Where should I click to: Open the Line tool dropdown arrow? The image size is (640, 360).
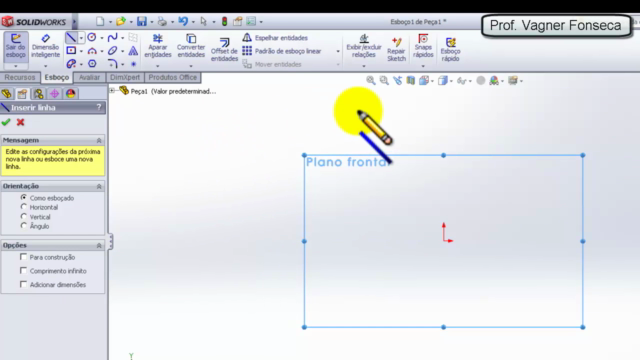click(x=81, y=38)
